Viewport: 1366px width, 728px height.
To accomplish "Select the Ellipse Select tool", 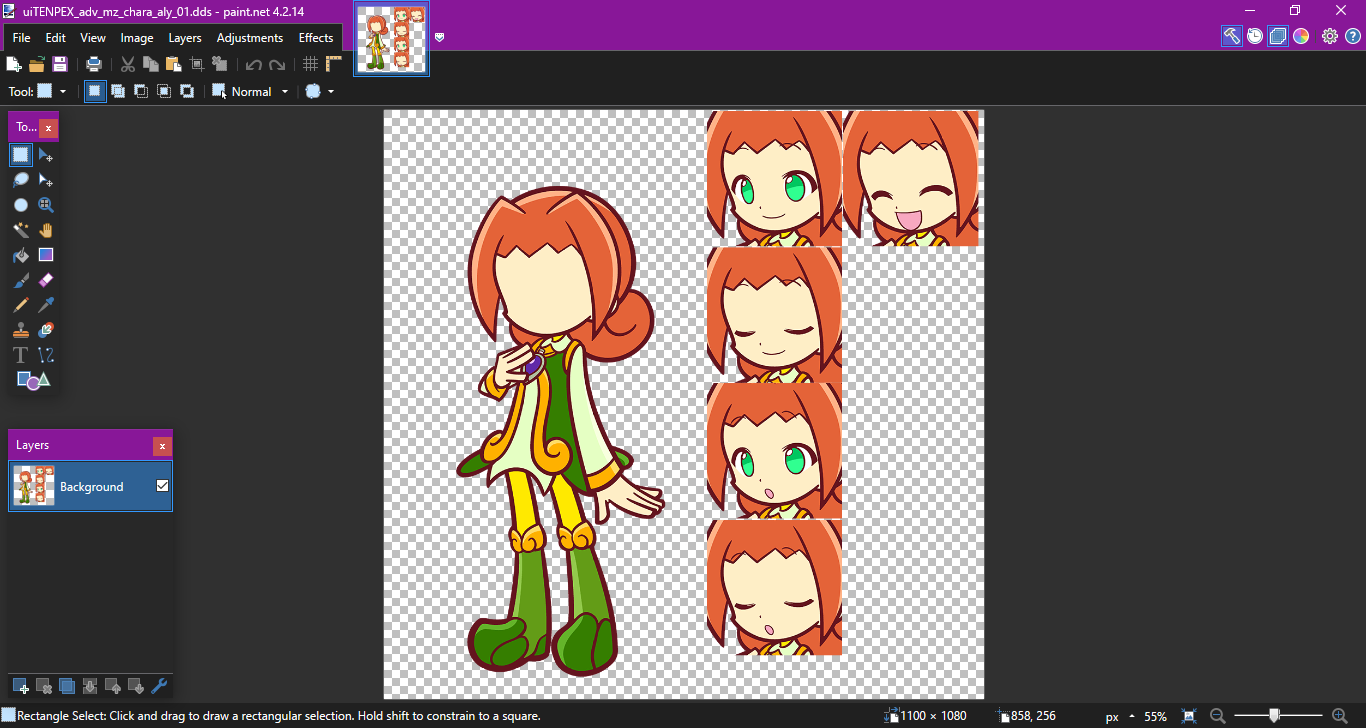I will pyautogui.click(x=21, y=205).
